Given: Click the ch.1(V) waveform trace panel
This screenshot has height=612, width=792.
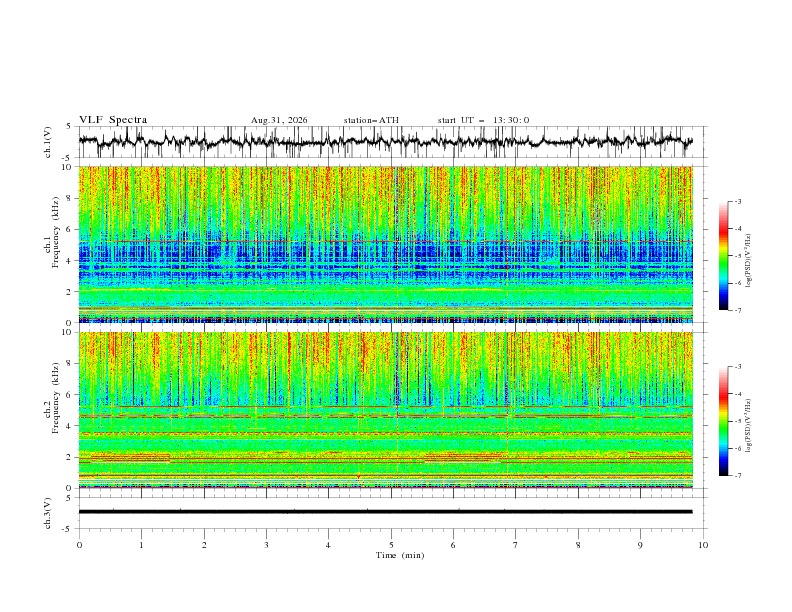Looking at the screenshot, I should (x=386, y=141).
